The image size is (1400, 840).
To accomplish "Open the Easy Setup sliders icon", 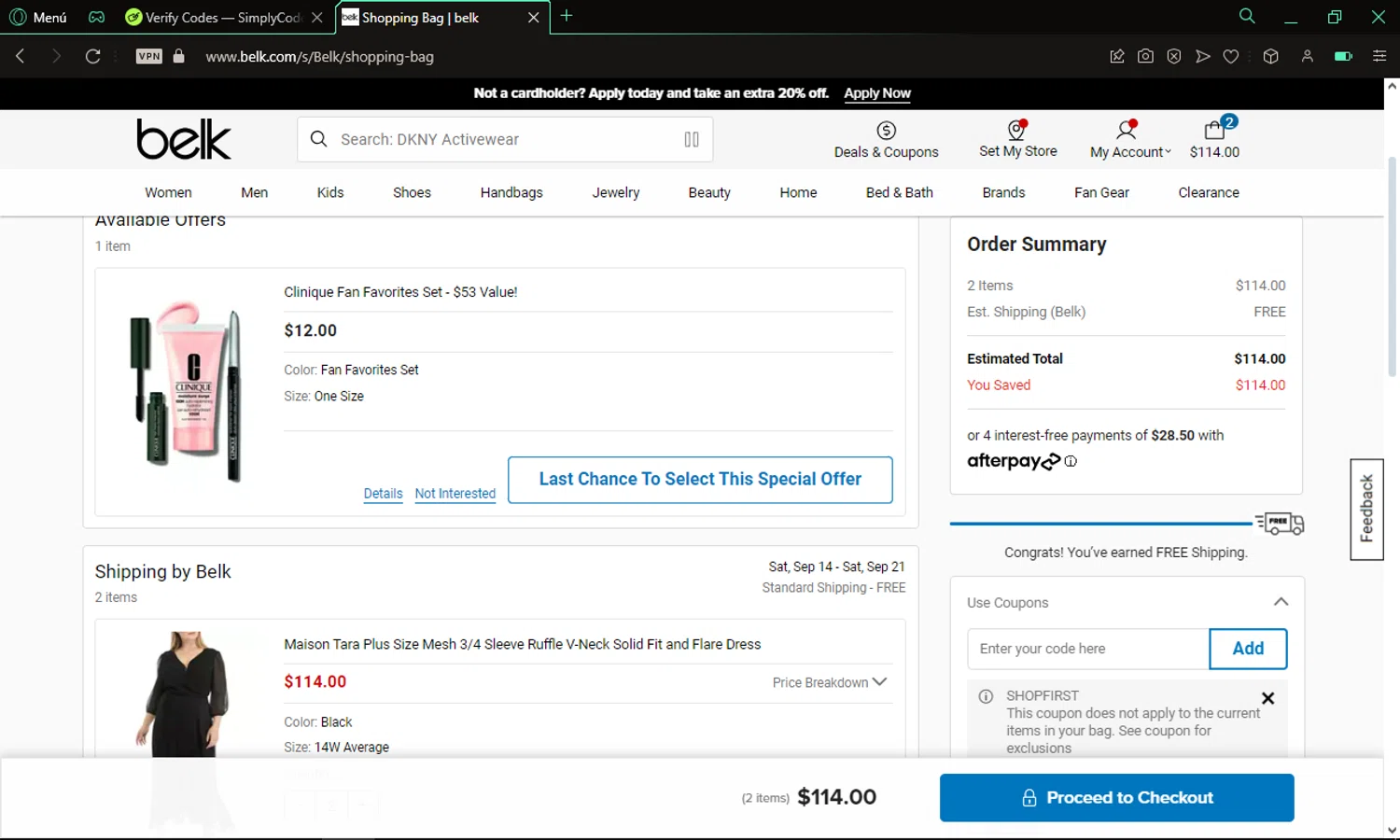I will pyautogui.click(x=1379, y=56).
